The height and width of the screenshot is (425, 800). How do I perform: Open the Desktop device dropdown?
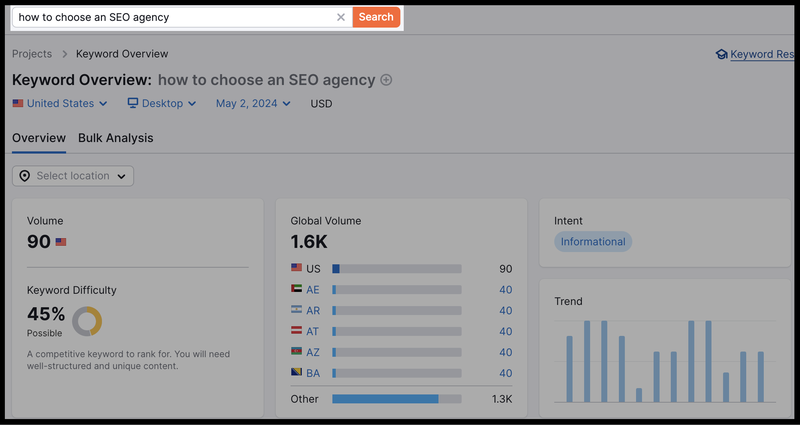[x=162, y=104]
